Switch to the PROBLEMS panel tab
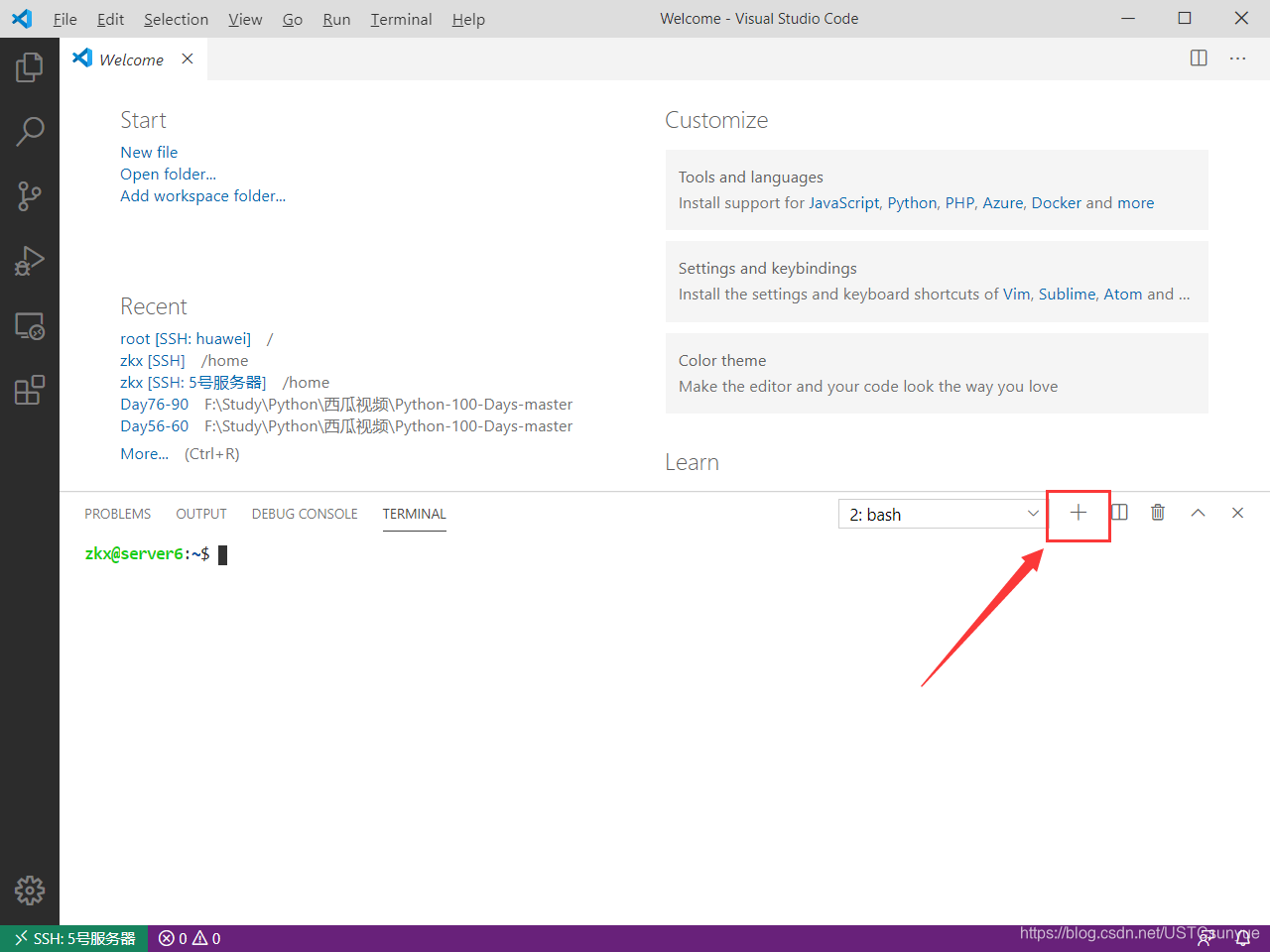The image size is (1270, 952). 118,514
